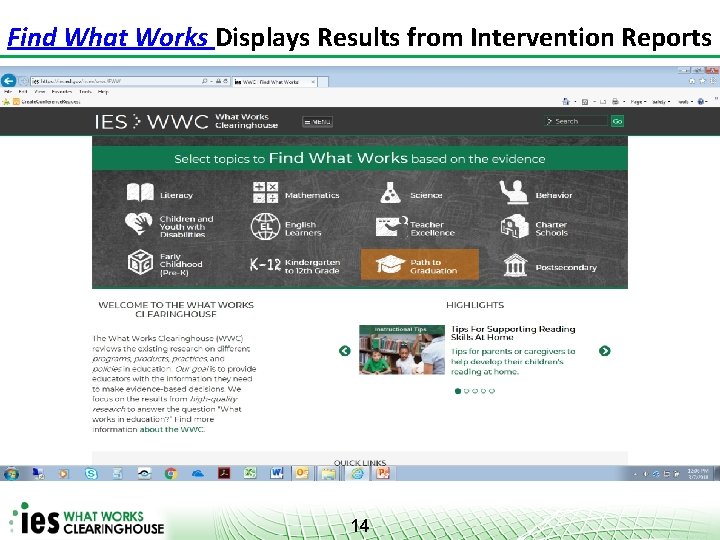Pick the Postsecondary columns icon
The height and width of the screenshot is (540, 720).
pos(515,265)
